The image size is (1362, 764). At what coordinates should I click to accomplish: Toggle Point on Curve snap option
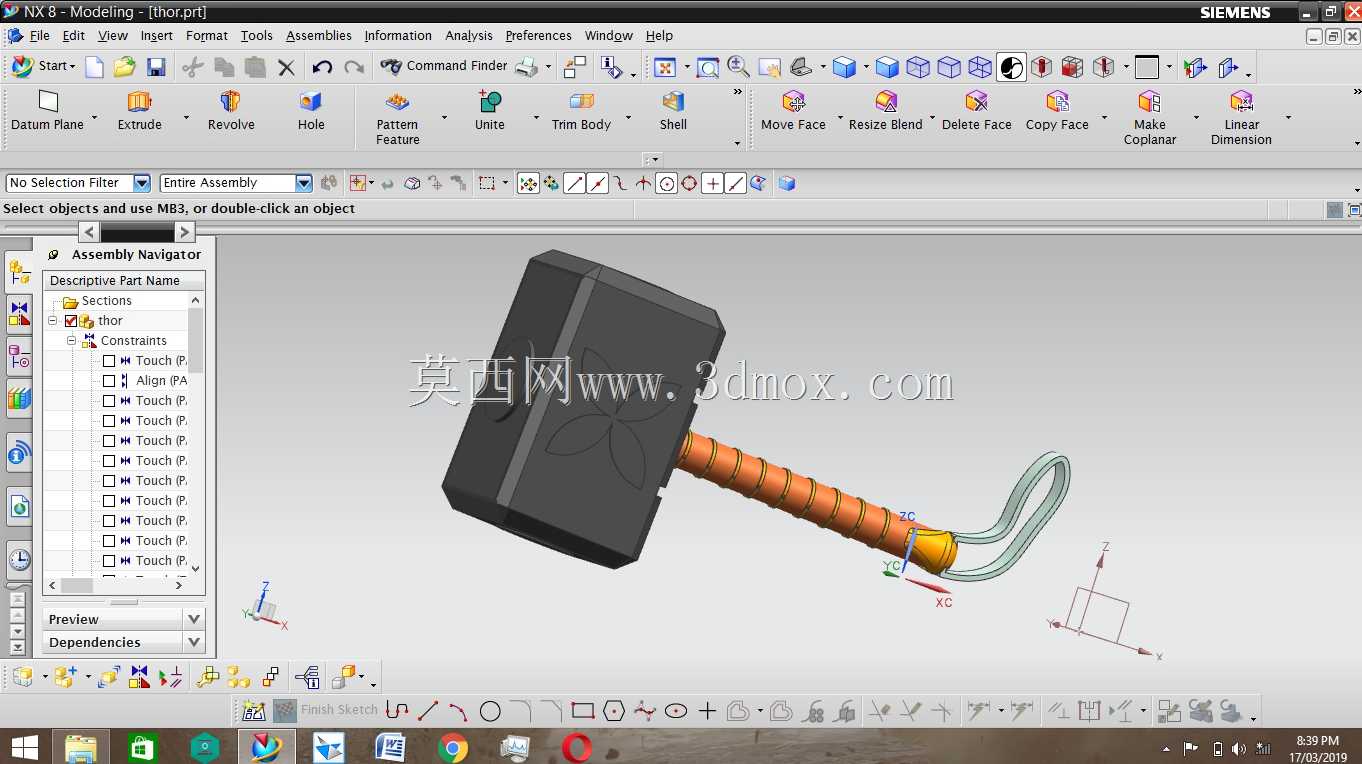[x=735, y=183]
